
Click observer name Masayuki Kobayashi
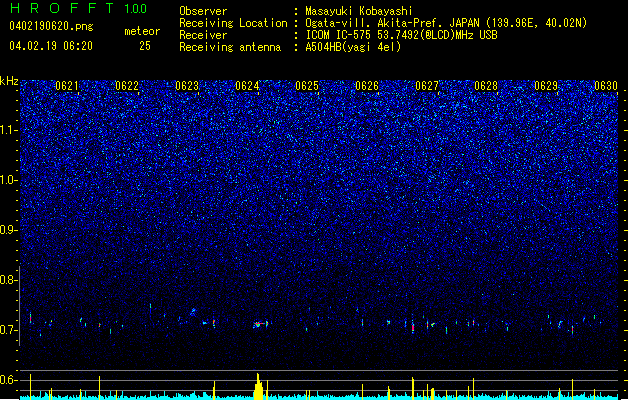point(359,11)
